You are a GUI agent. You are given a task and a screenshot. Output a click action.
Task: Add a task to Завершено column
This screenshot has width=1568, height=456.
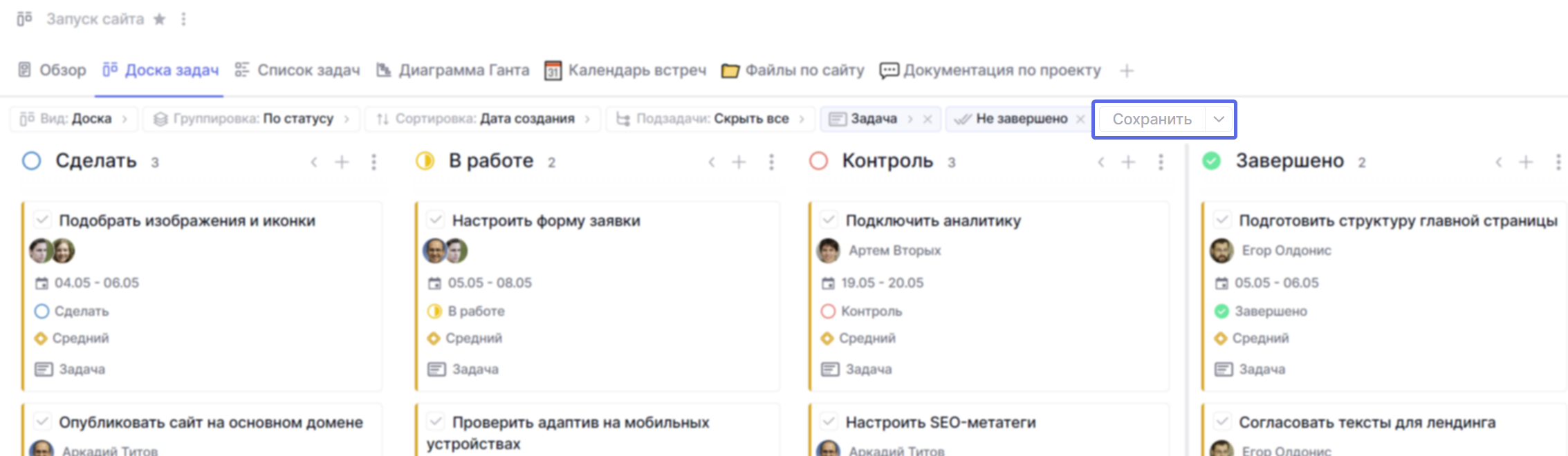tap(1526, 162)
